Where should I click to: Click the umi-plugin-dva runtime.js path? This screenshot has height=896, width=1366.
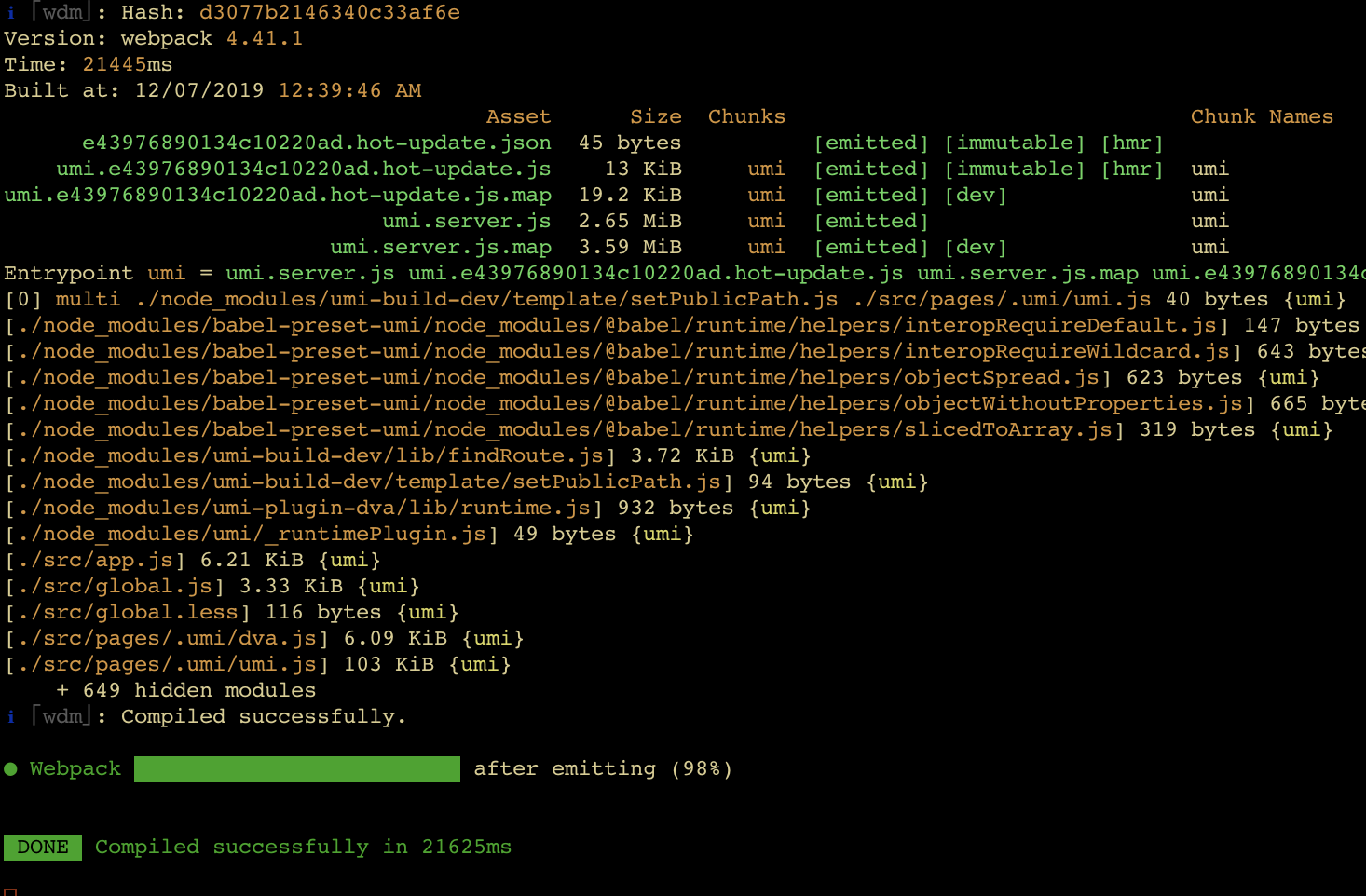(x=304, y=509)
